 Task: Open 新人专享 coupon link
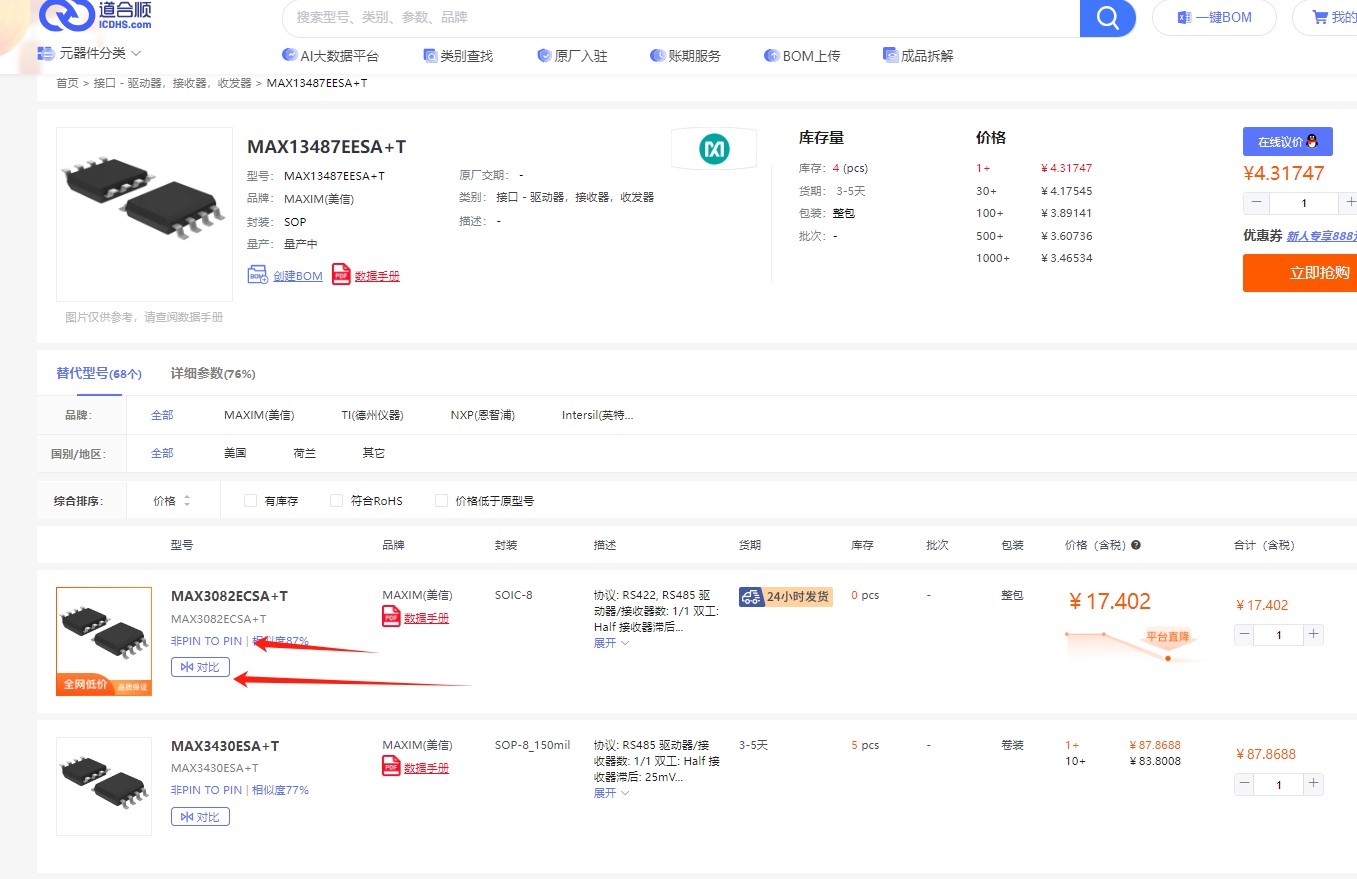[1321, 236]
